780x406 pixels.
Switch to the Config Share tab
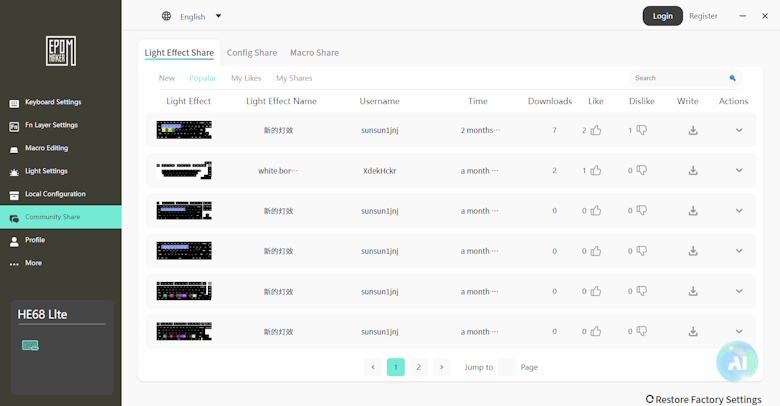252,53
